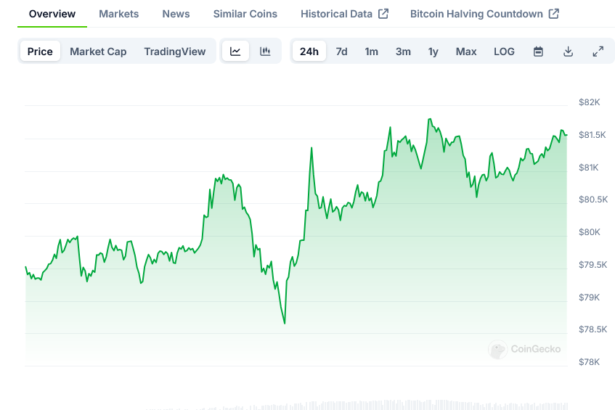This screenshot has width=615, height=410.
Task: Select the 7d time range
Action: point(342,51)
